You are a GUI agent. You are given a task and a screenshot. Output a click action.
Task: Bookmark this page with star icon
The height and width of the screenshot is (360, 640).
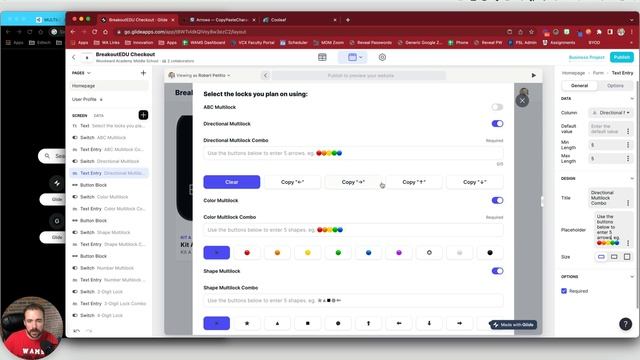pyautogui.click(x=531, y=32)
